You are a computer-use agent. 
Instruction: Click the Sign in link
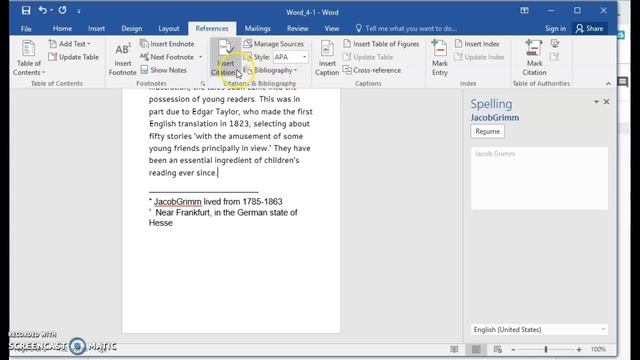556,29
